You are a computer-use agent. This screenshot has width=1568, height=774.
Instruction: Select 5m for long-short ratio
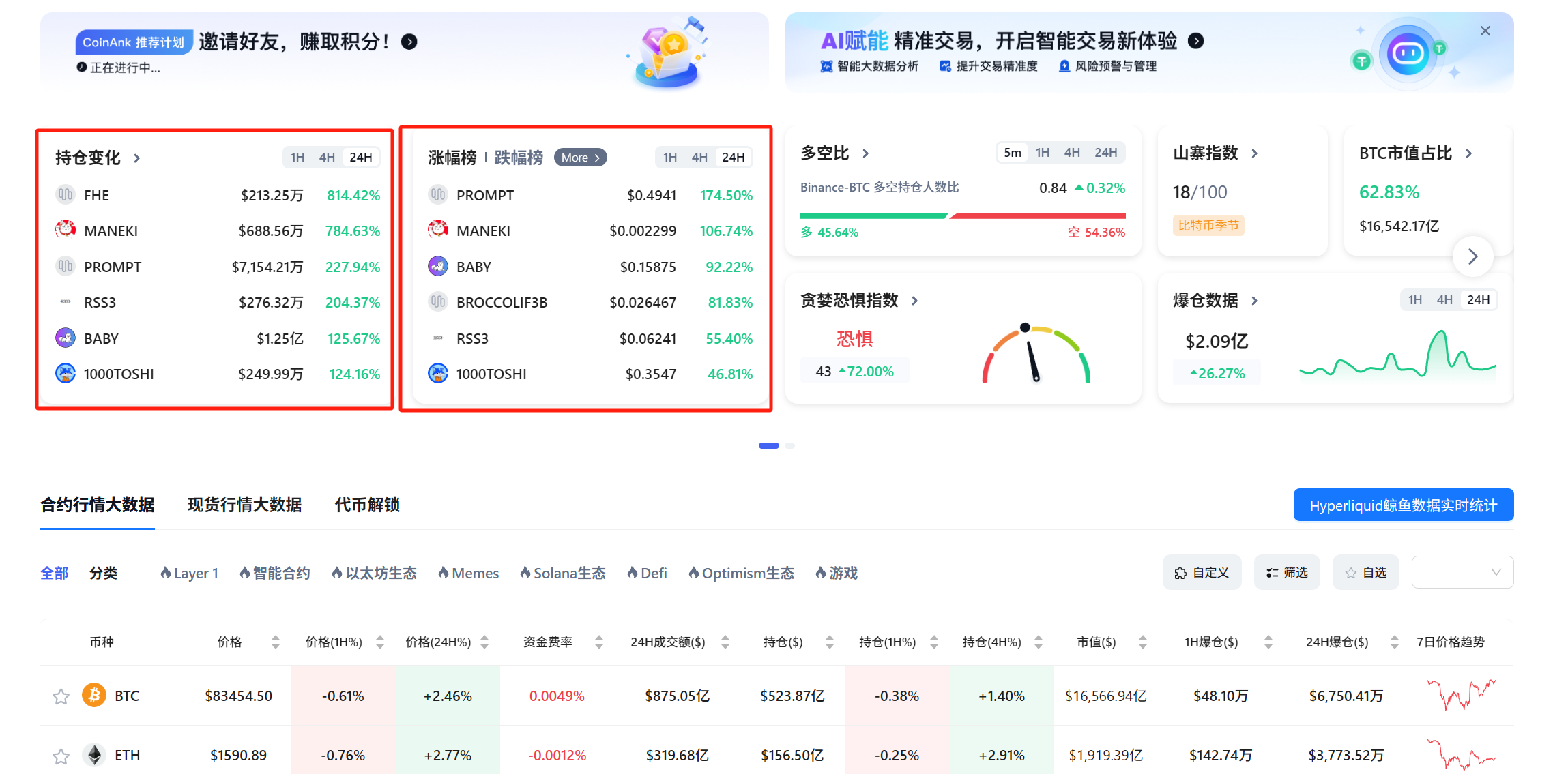point(1013,153)
